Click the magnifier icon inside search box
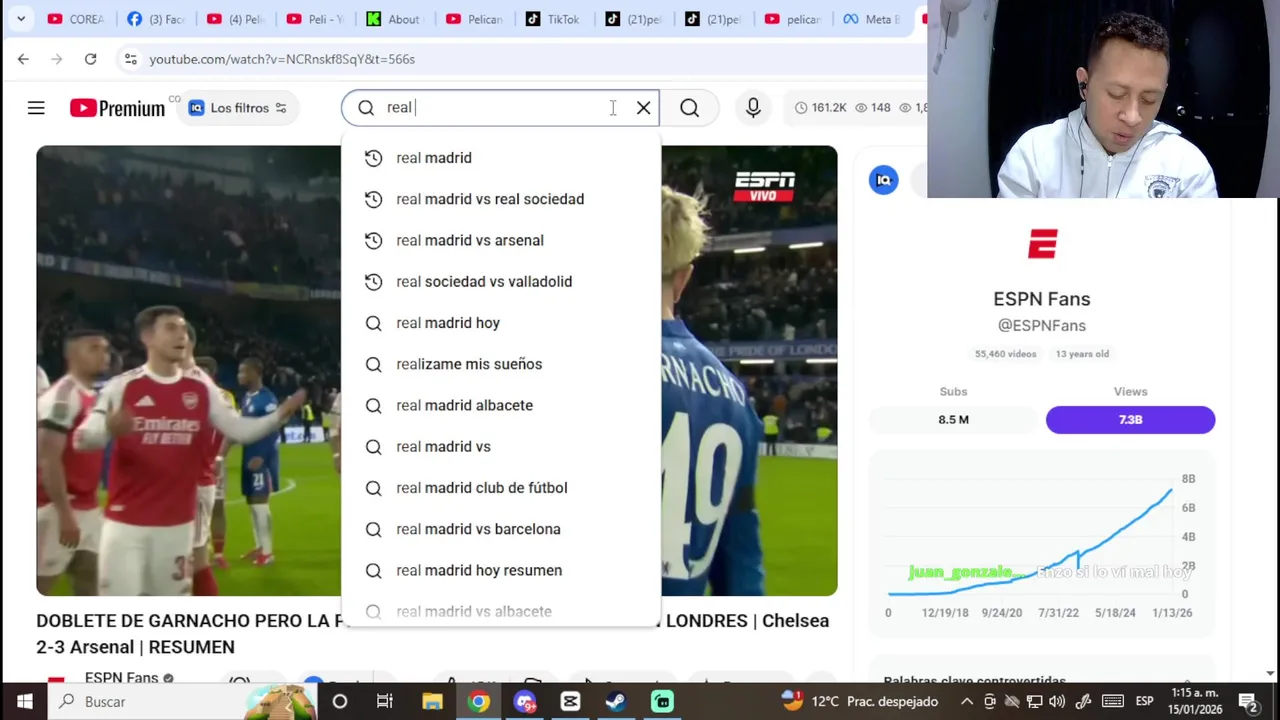Viewport: 1280px width, 720px height. [x=366, y=108]
